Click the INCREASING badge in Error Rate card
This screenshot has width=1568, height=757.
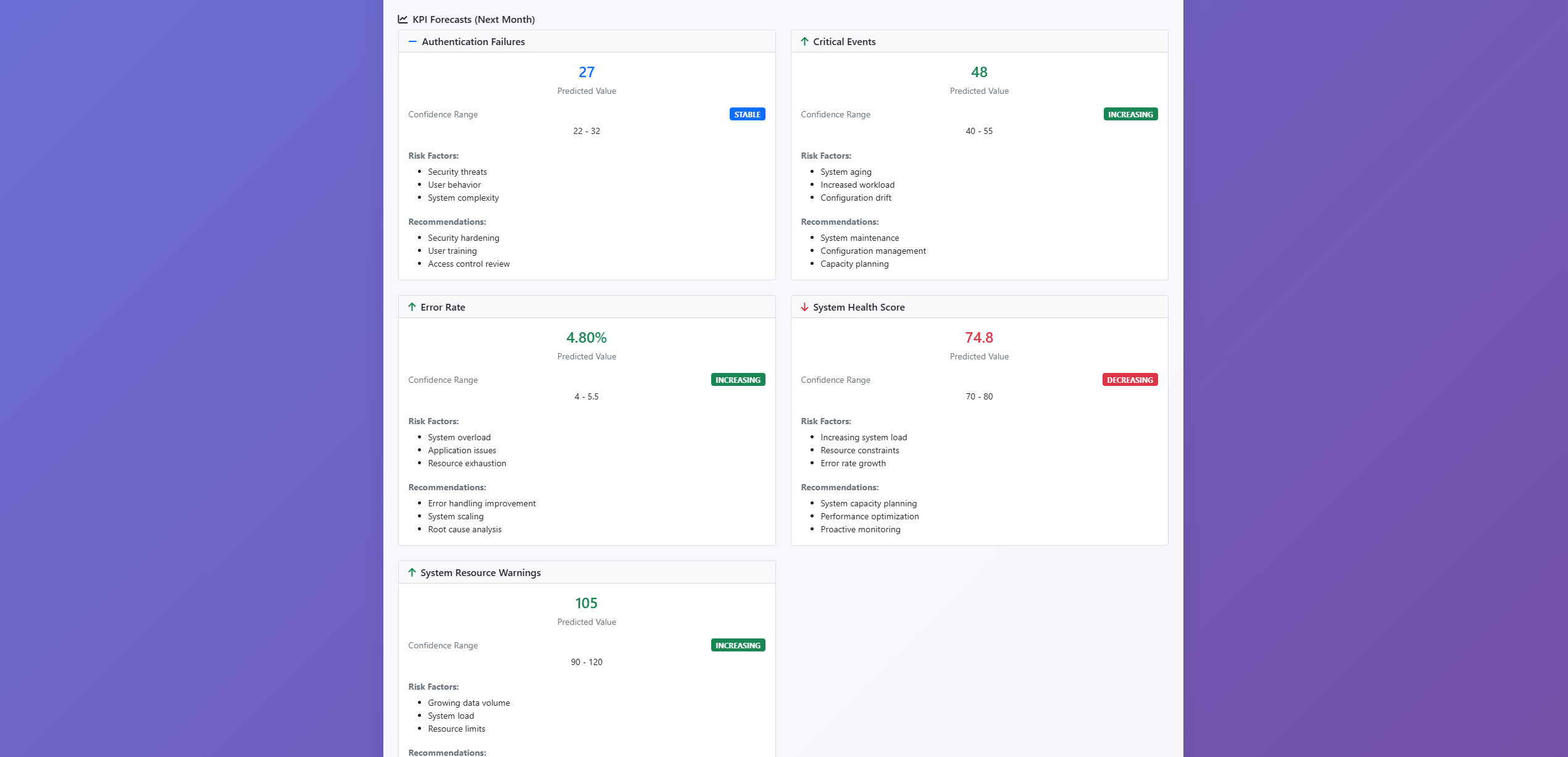(x=738, y=380)
